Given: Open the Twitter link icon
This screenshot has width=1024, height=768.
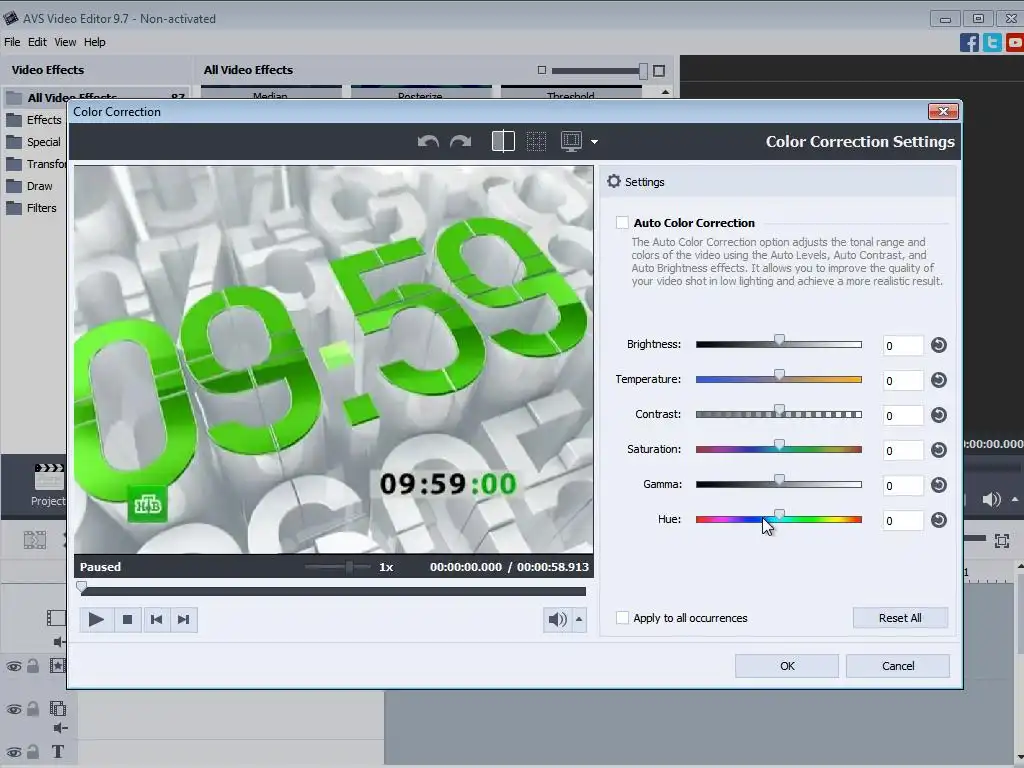Looking at the screenshot, I should (992, 42).
